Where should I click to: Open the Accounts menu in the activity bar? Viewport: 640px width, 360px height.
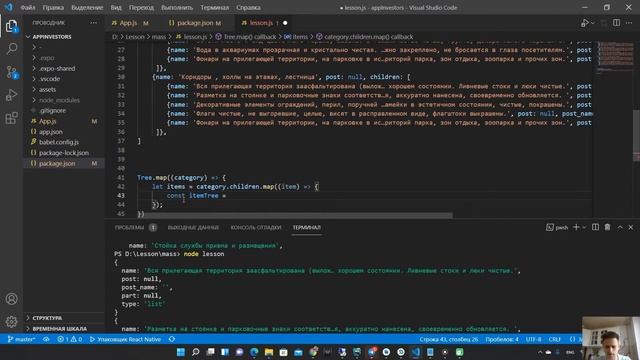pyautogui.click(x=11, y=299)
